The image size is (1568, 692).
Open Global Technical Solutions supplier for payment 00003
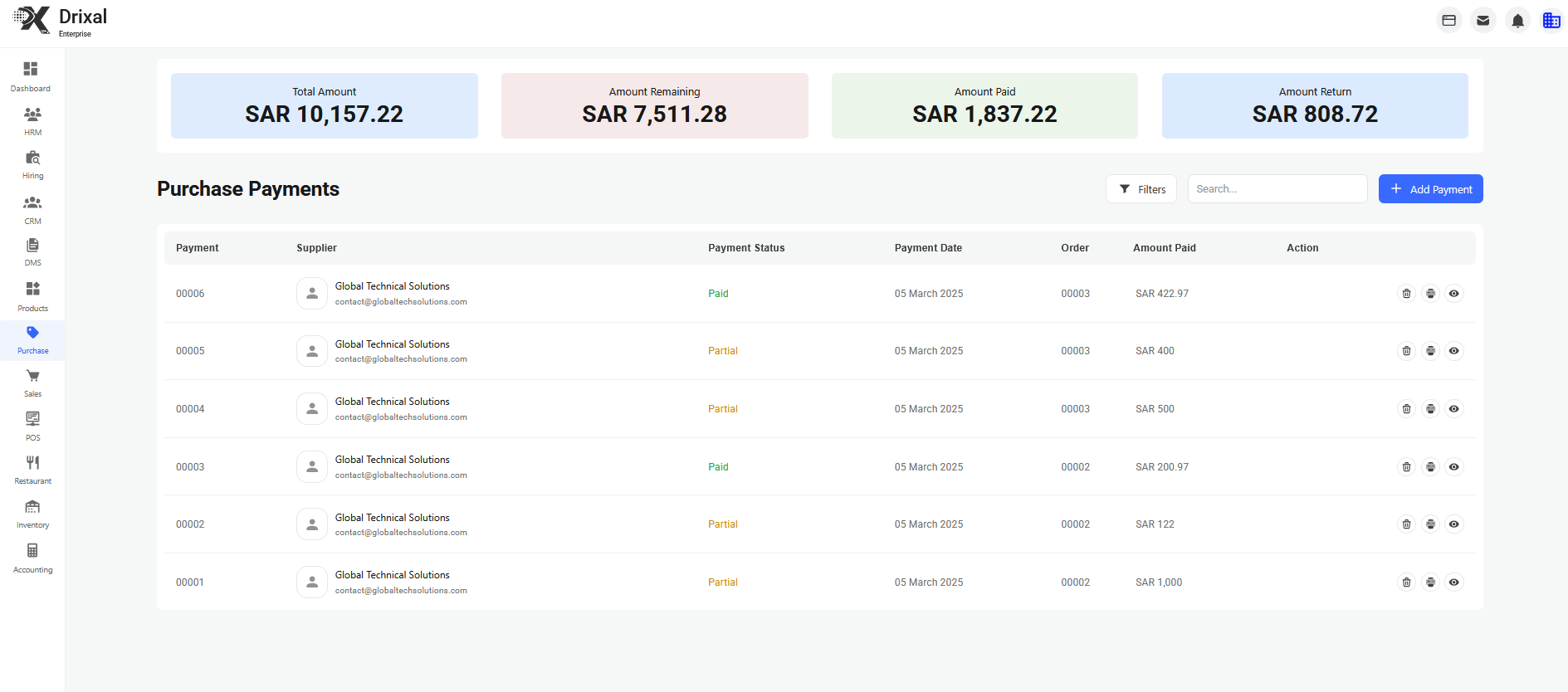pyautogui.click(x=392, y=460)
